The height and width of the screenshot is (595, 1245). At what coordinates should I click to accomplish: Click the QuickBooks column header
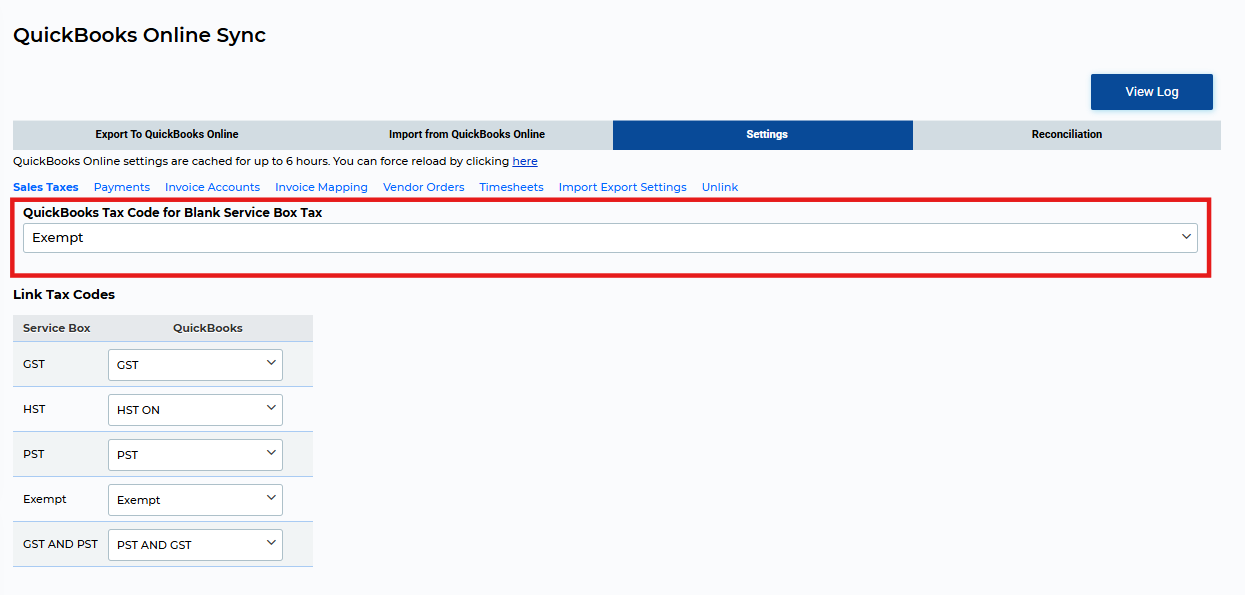208,328
